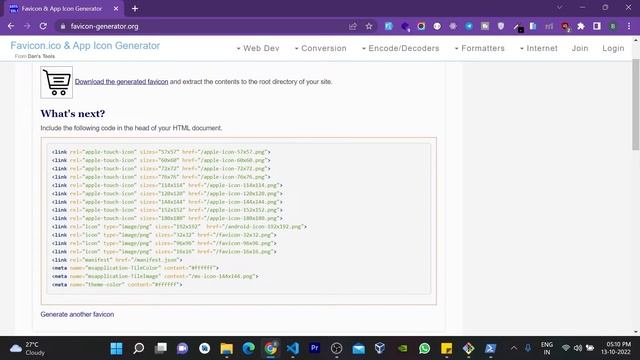Open the Join page
640x360 pixels.
(580, 48)
